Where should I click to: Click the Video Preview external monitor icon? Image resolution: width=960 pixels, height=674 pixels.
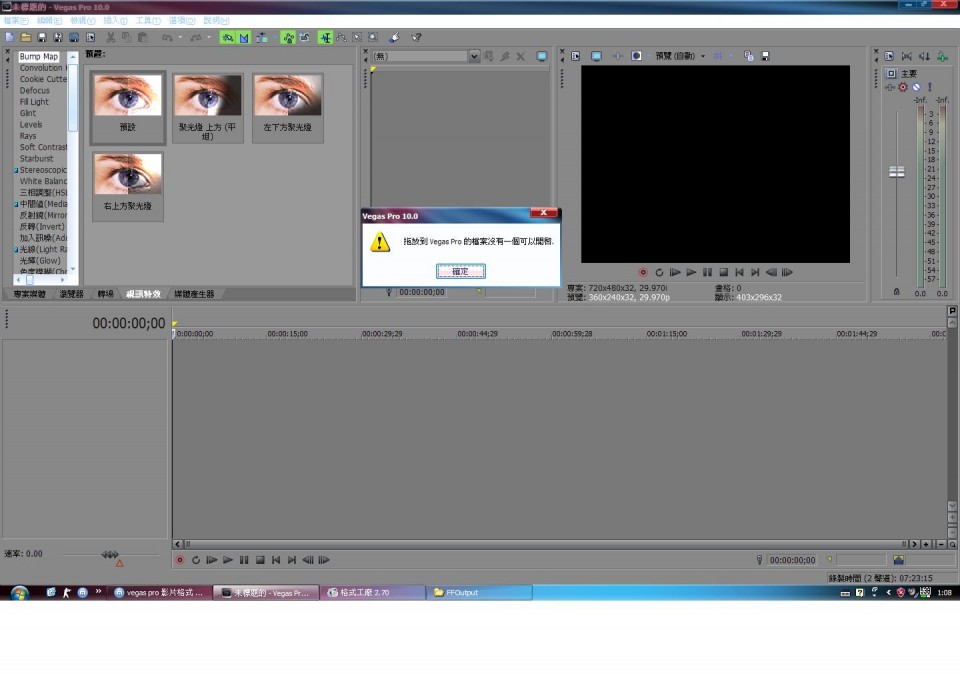[x=596, y=56]
